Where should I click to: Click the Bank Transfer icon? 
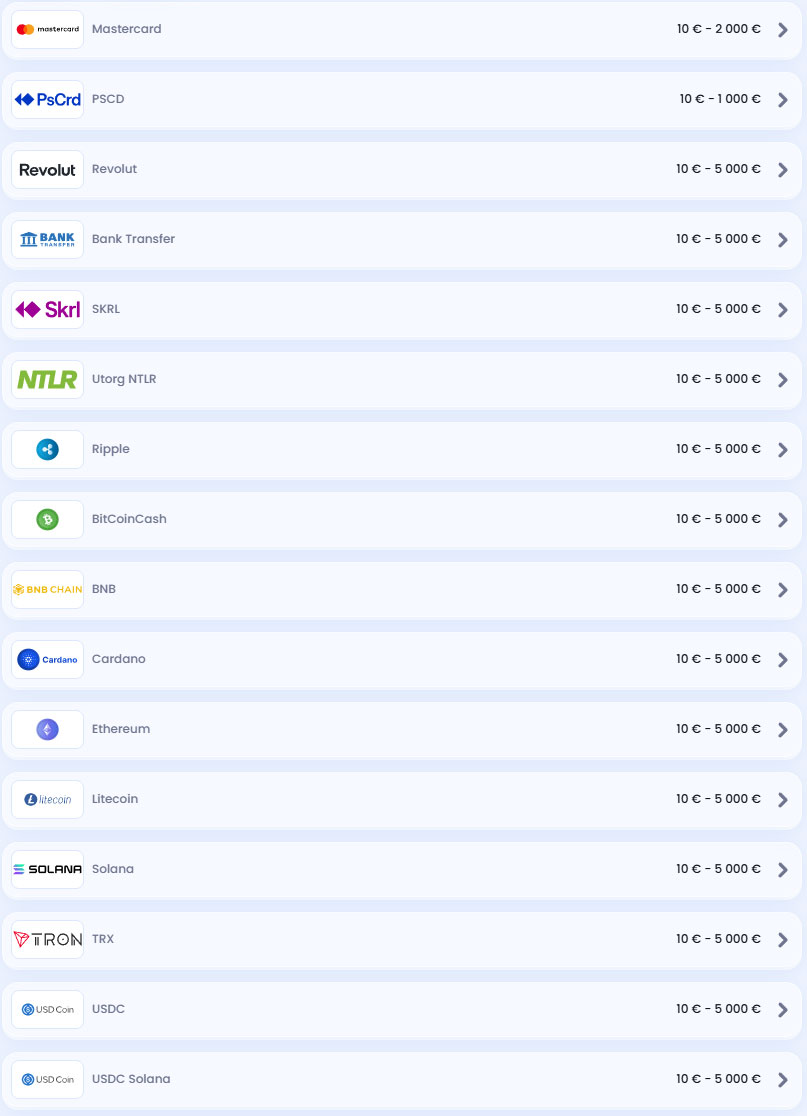(x=47, y=239)
